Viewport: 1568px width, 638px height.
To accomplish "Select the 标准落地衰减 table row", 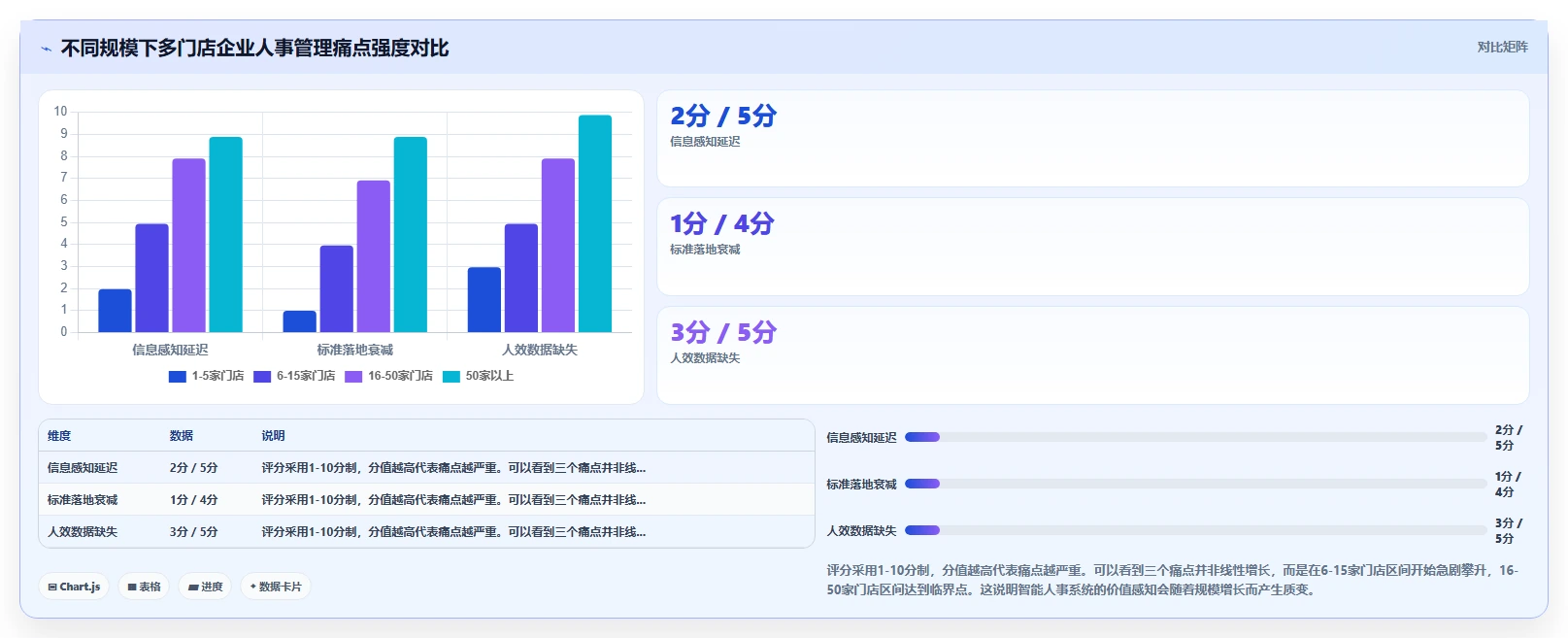I will 426,499.
